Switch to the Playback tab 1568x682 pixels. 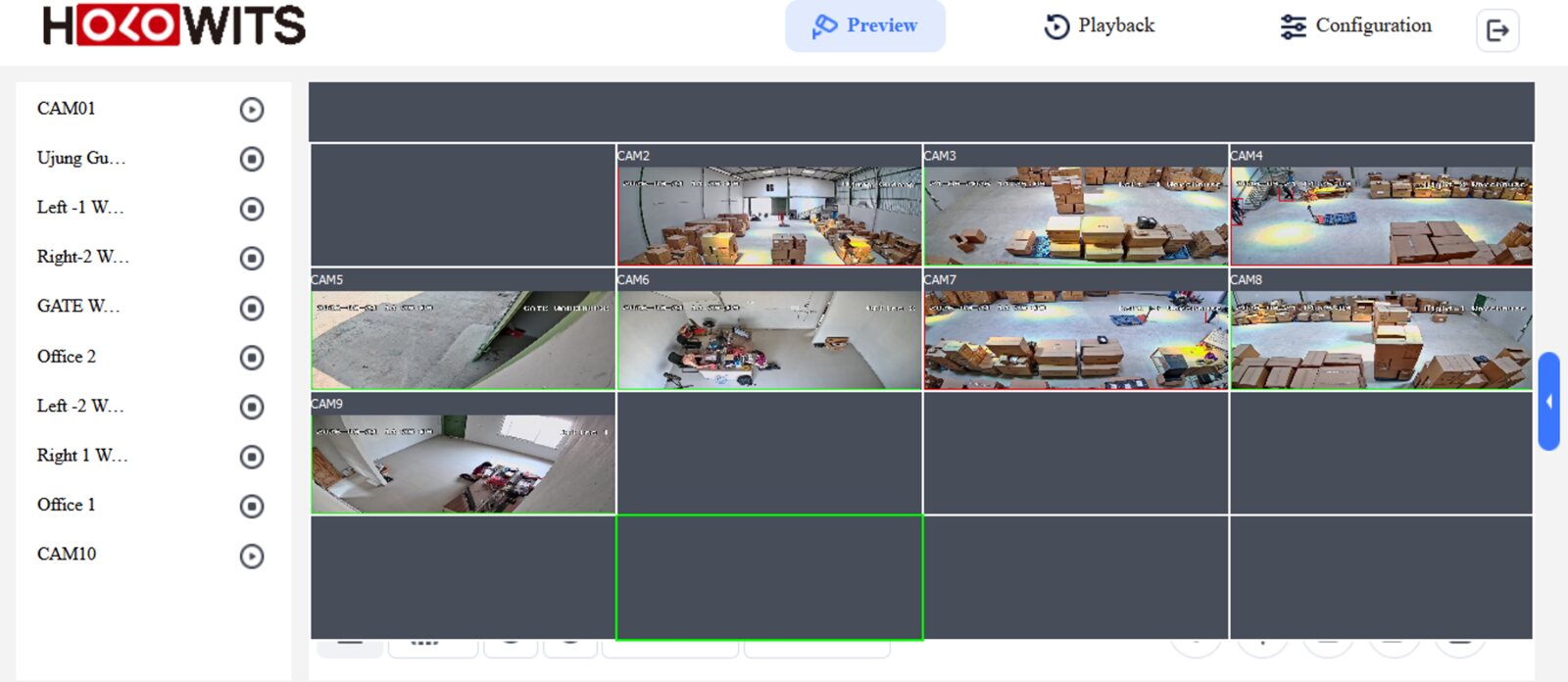point(1100,25)
